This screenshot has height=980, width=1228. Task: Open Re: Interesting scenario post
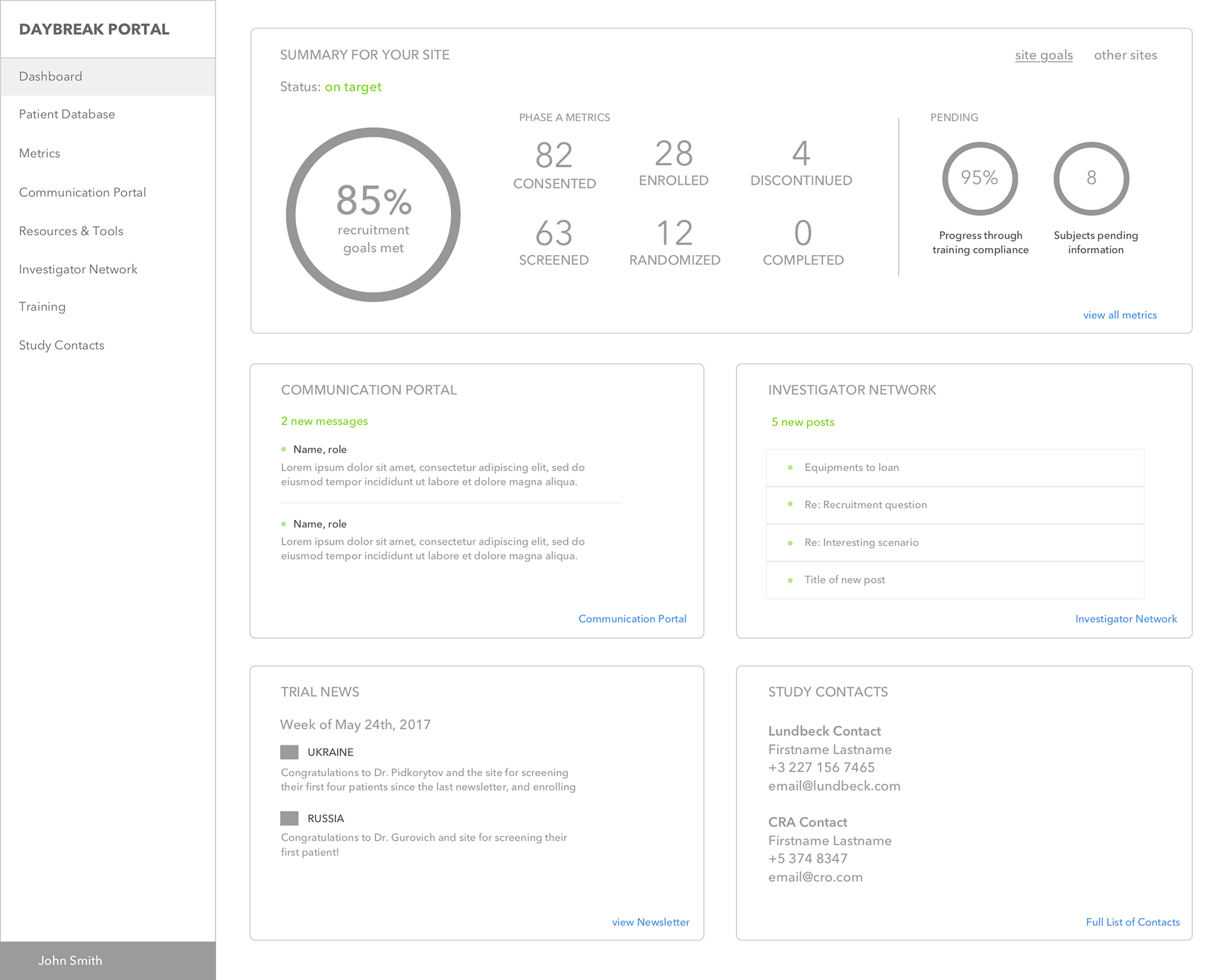click(x=861, y=543)
